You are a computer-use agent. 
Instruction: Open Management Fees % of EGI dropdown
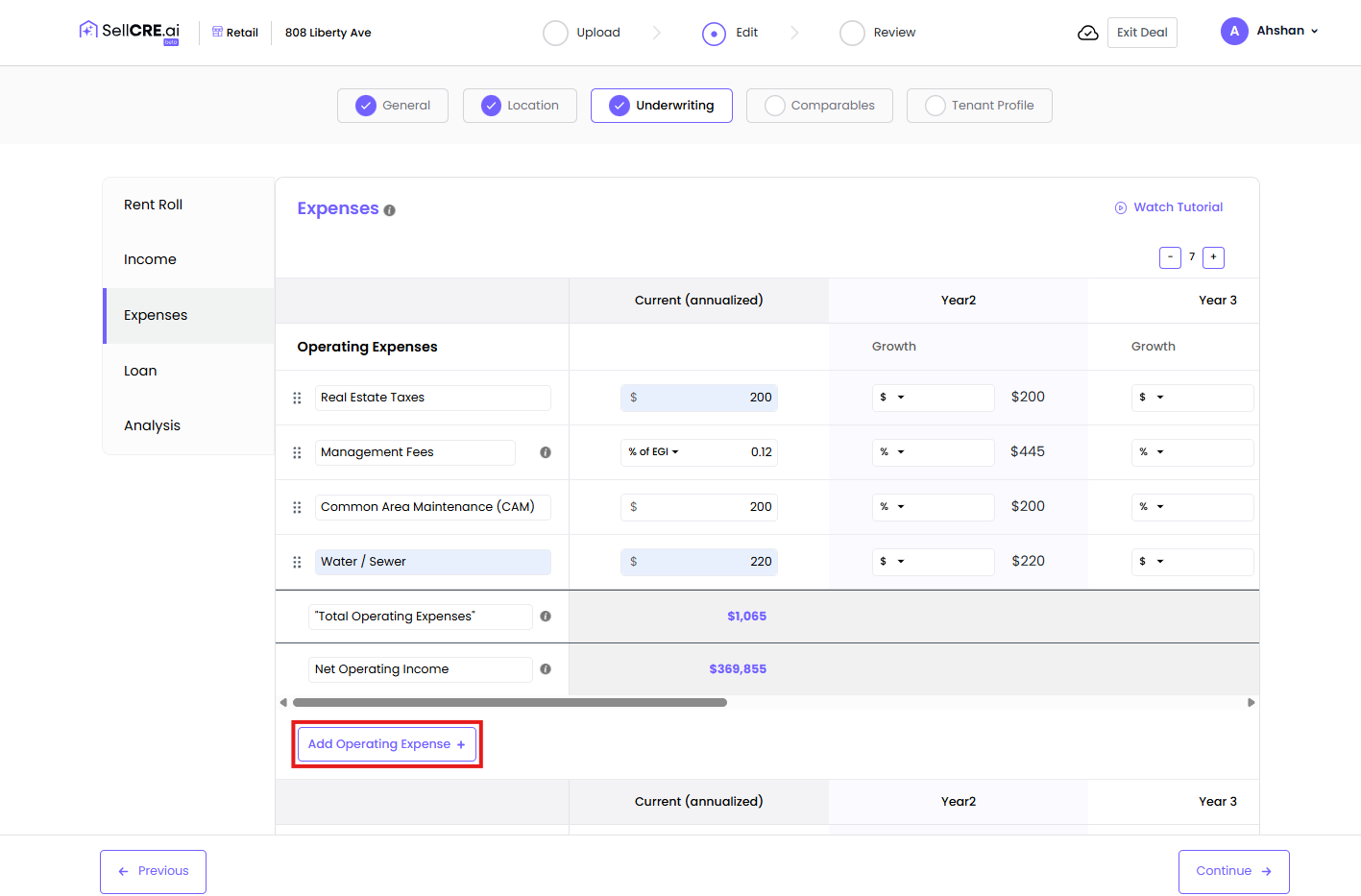[654, 452]
